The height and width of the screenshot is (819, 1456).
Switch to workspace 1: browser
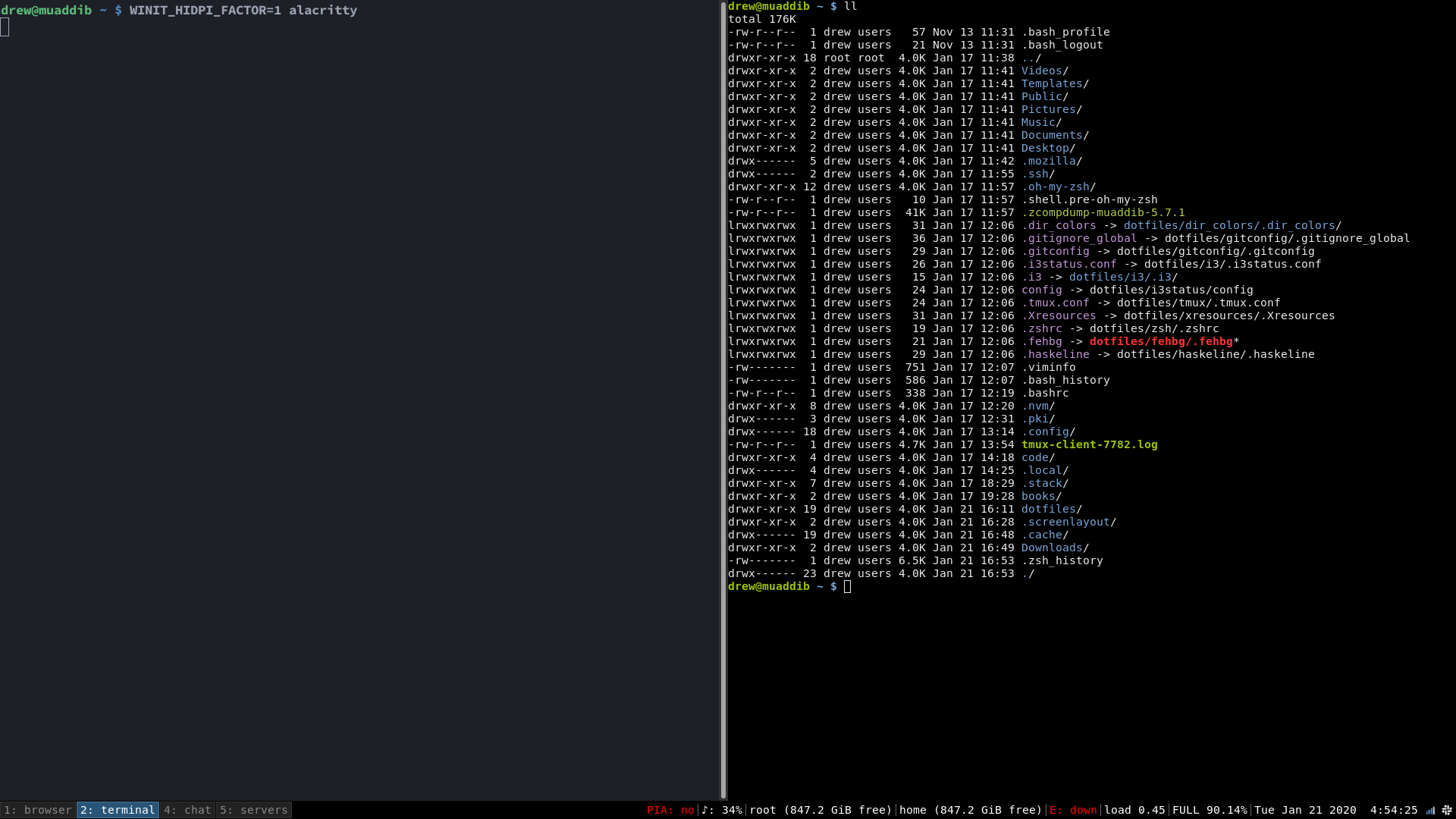pos(36,810)
